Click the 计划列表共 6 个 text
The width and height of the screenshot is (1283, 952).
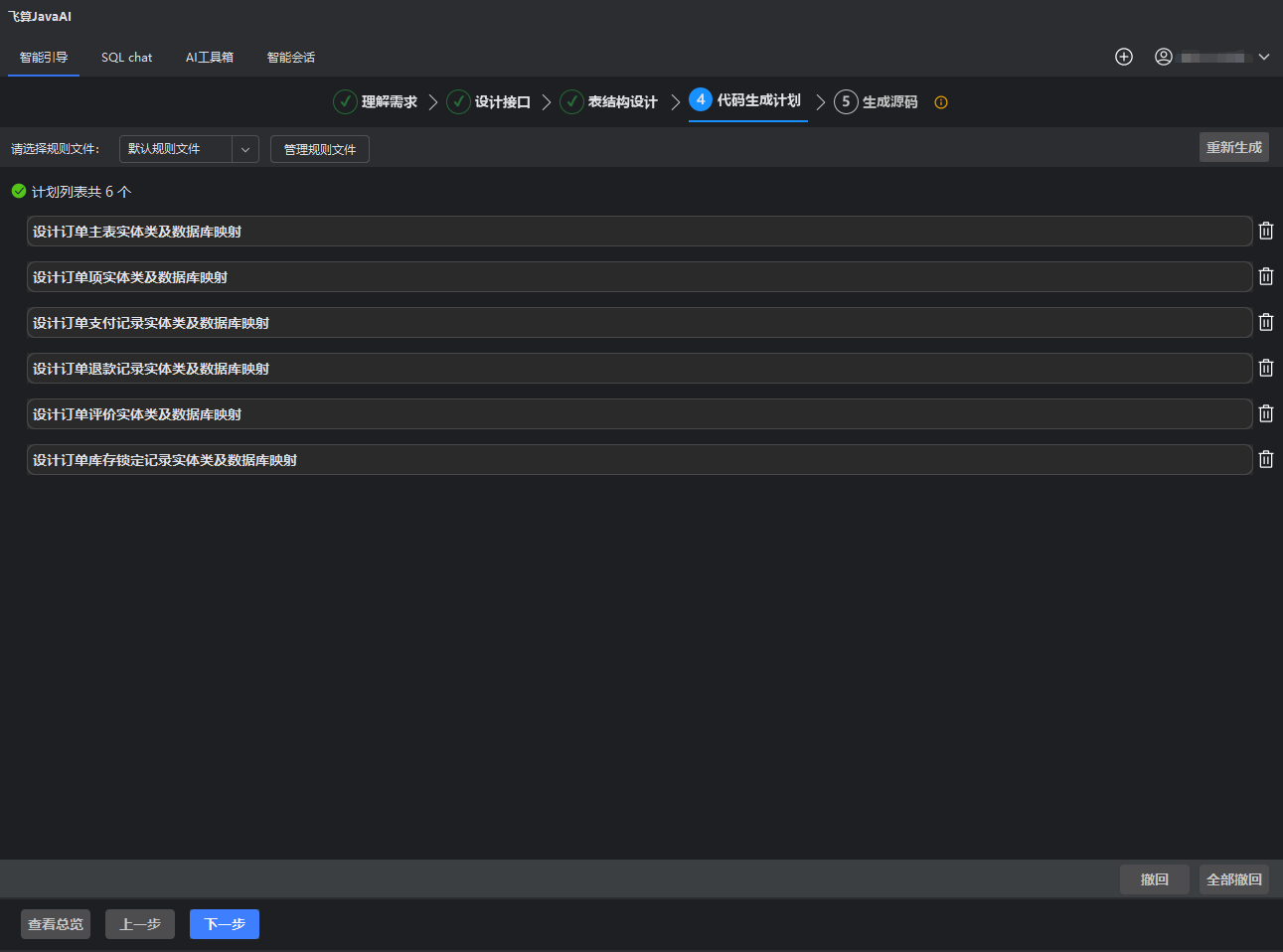click(x=81, y=192)
